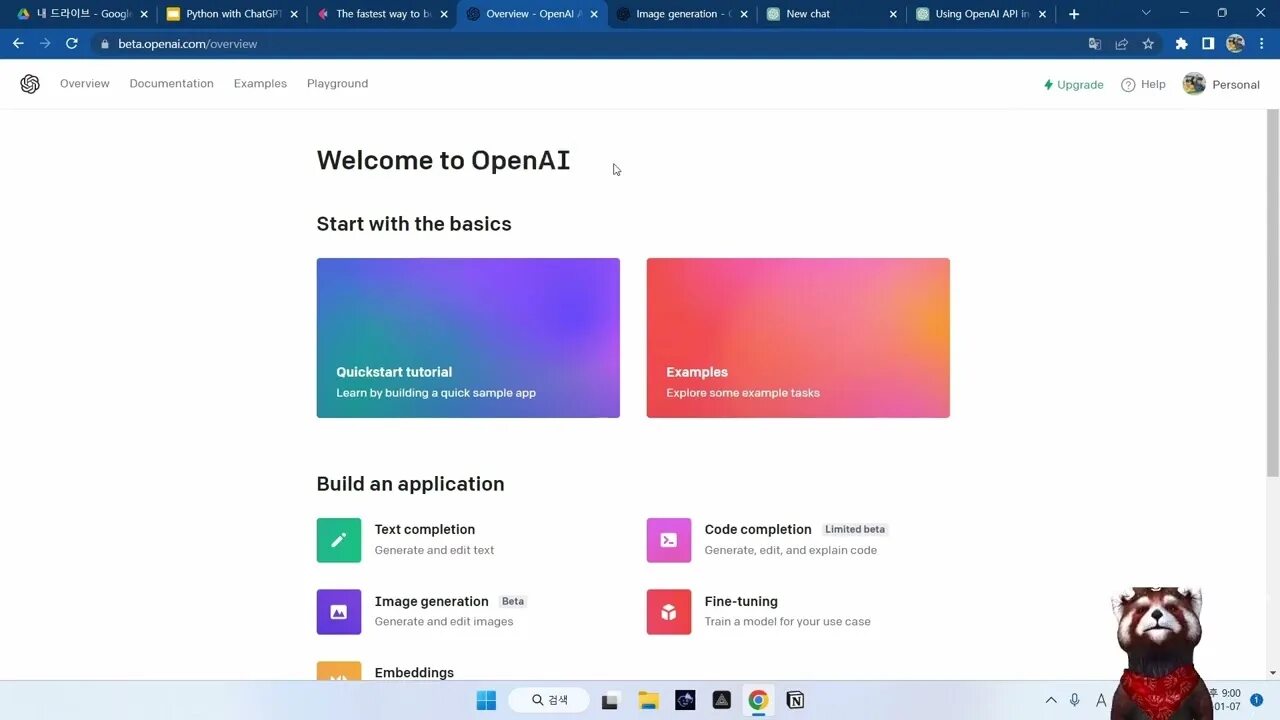The height and width of the screenshot is (720, 1280).
Task: Open the Examples gradient card
Action: pyautogui.click(x=798, y=338)
